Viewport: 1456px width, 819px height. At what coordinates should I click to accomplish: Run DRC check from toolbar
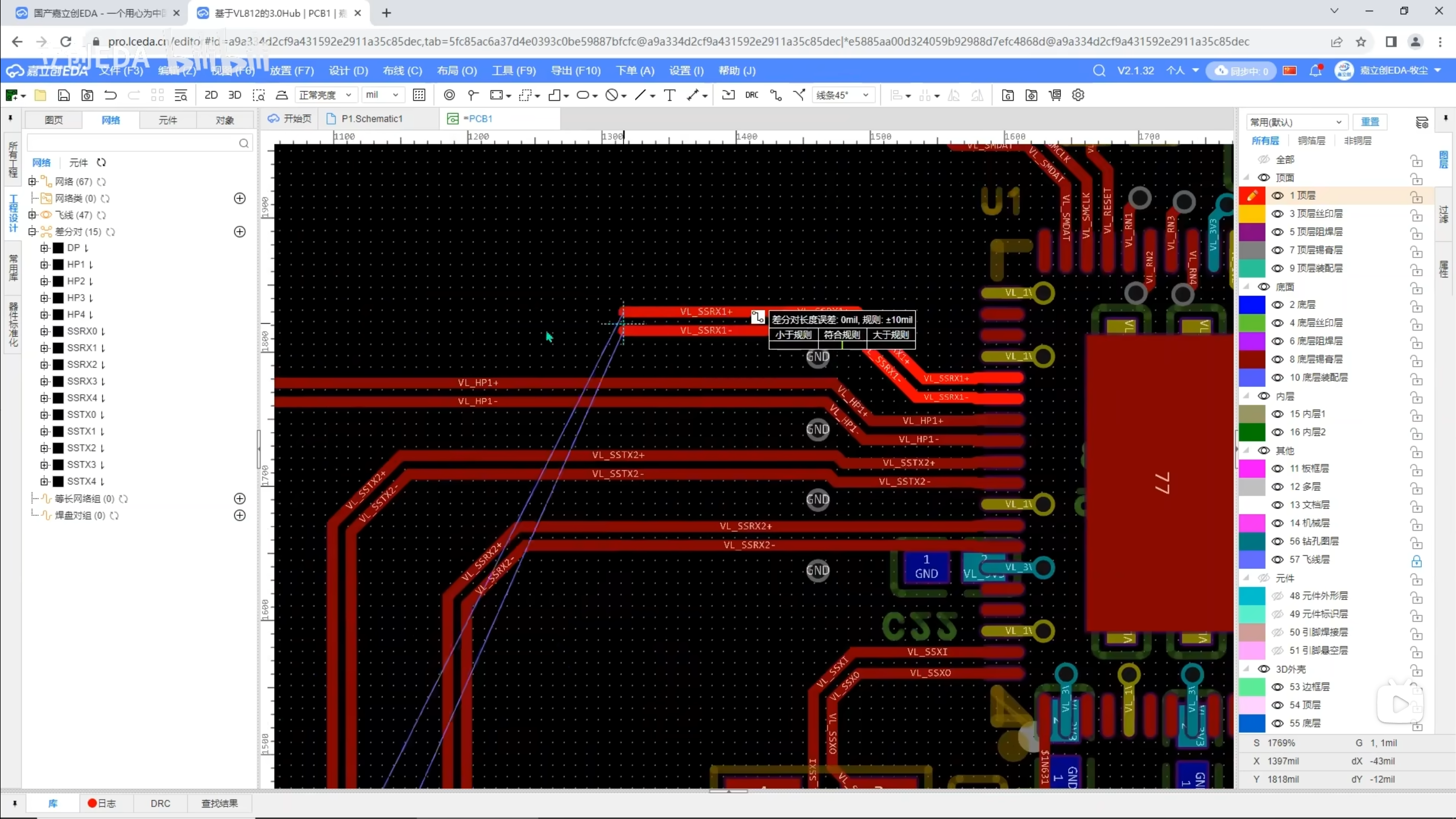pyautogui.click(x=751, y=95)
